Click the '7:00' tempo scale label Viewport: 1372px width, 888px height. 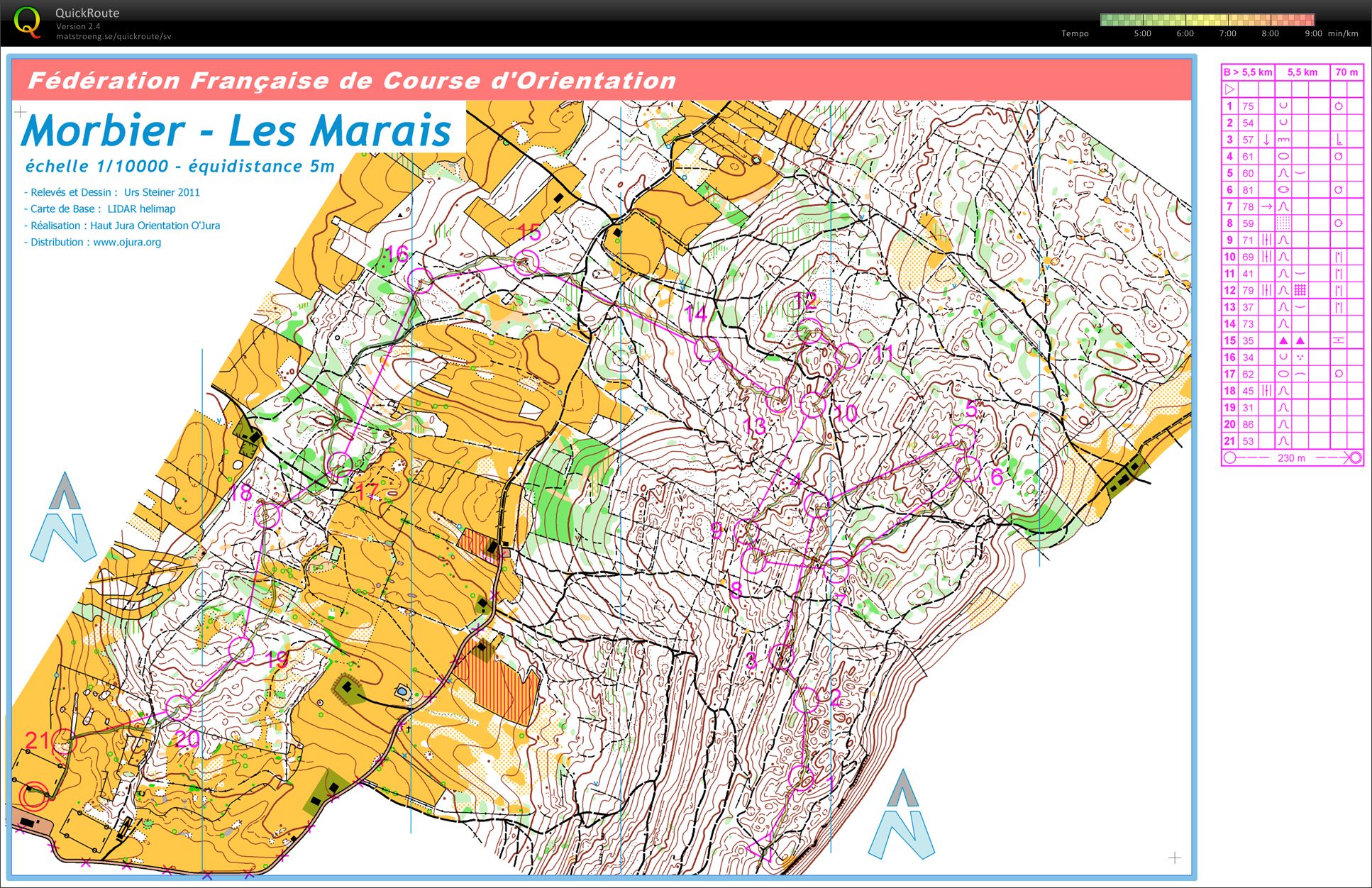pyautogui.click(x=1228, y=33)
